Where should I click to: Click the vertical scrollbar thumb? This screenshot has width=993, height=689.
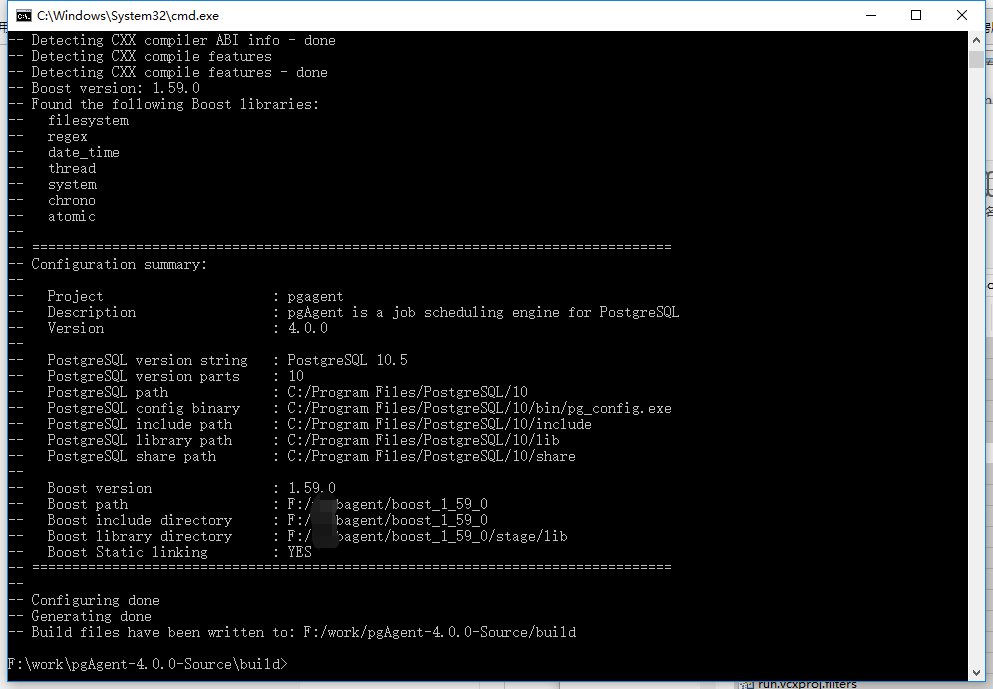coord(976,60)
